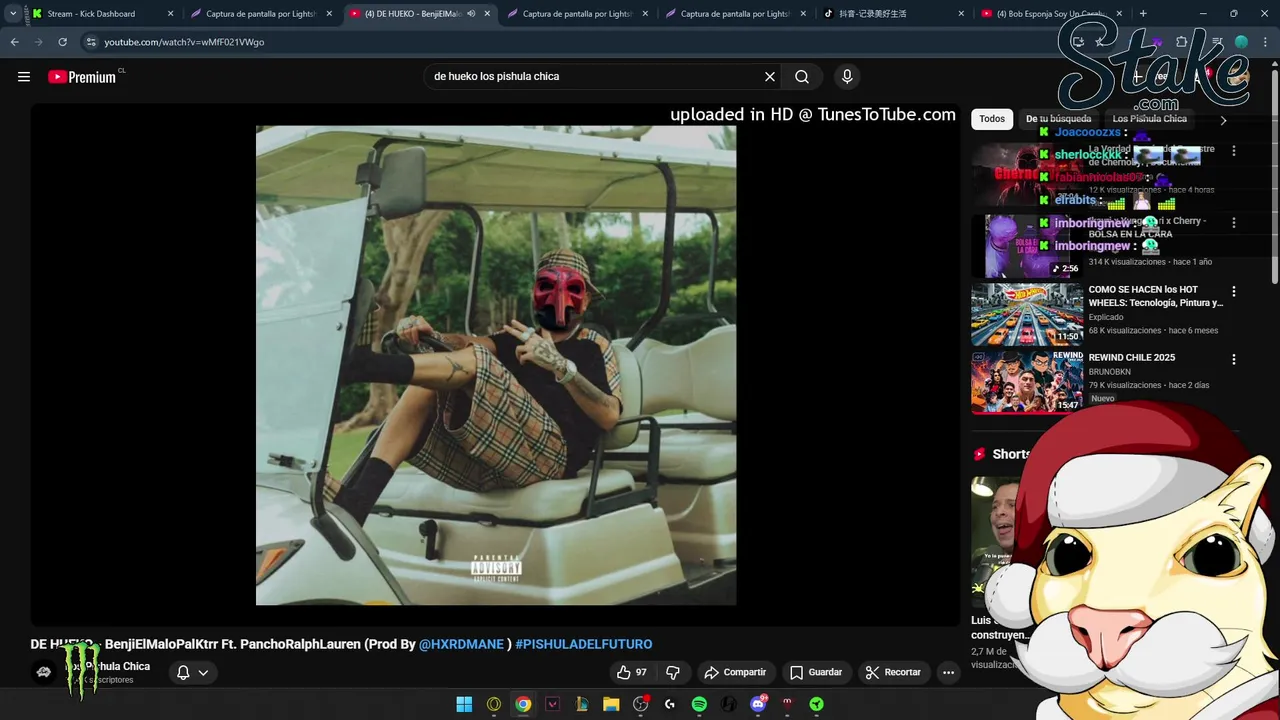1280x720 pixels.
Task: Open notification bell dropdown for channel
Action: pyautogui.click(x=192, y=672)
